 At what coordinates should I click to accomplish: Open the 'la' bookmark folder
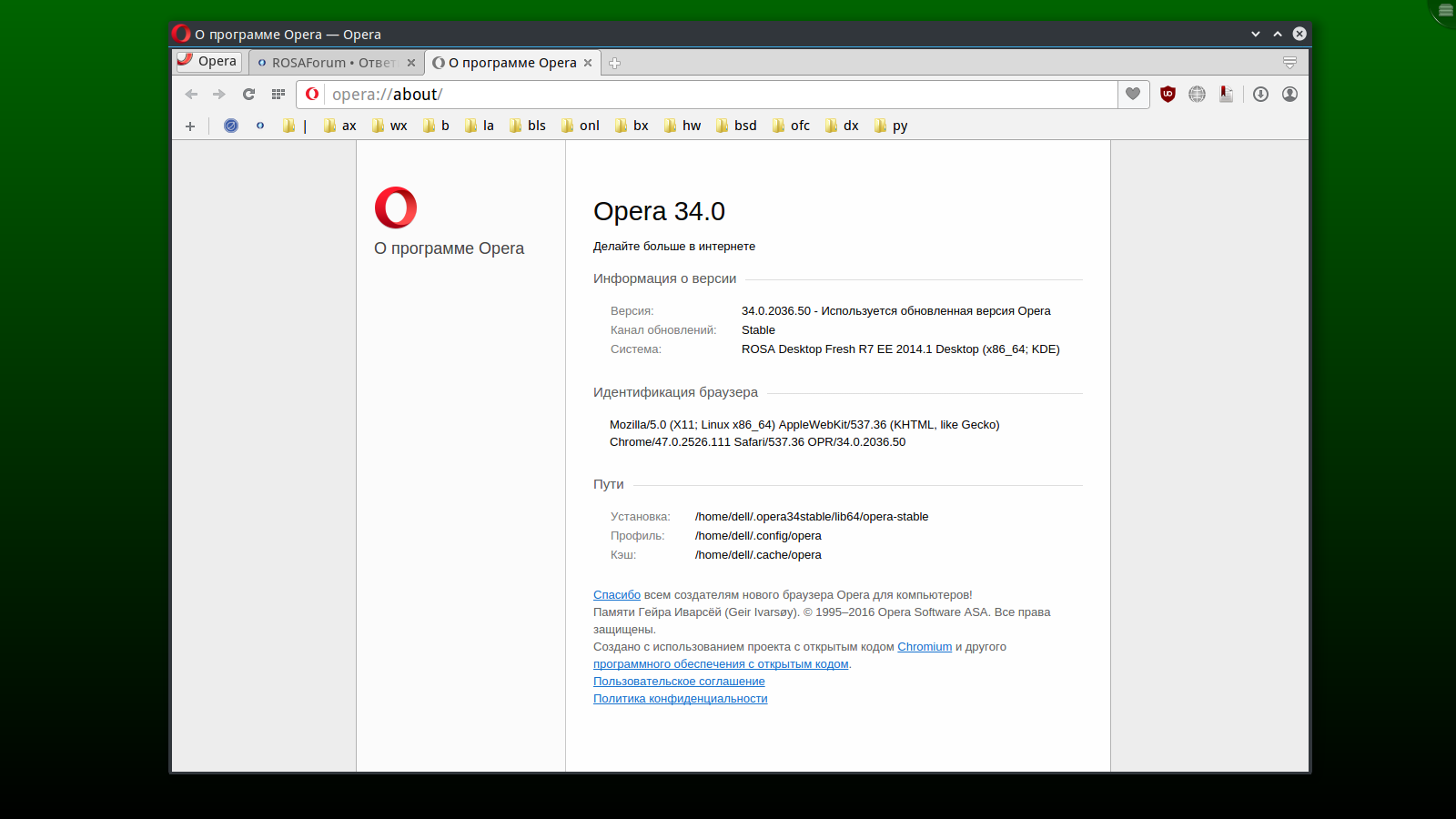coord(480,126)
